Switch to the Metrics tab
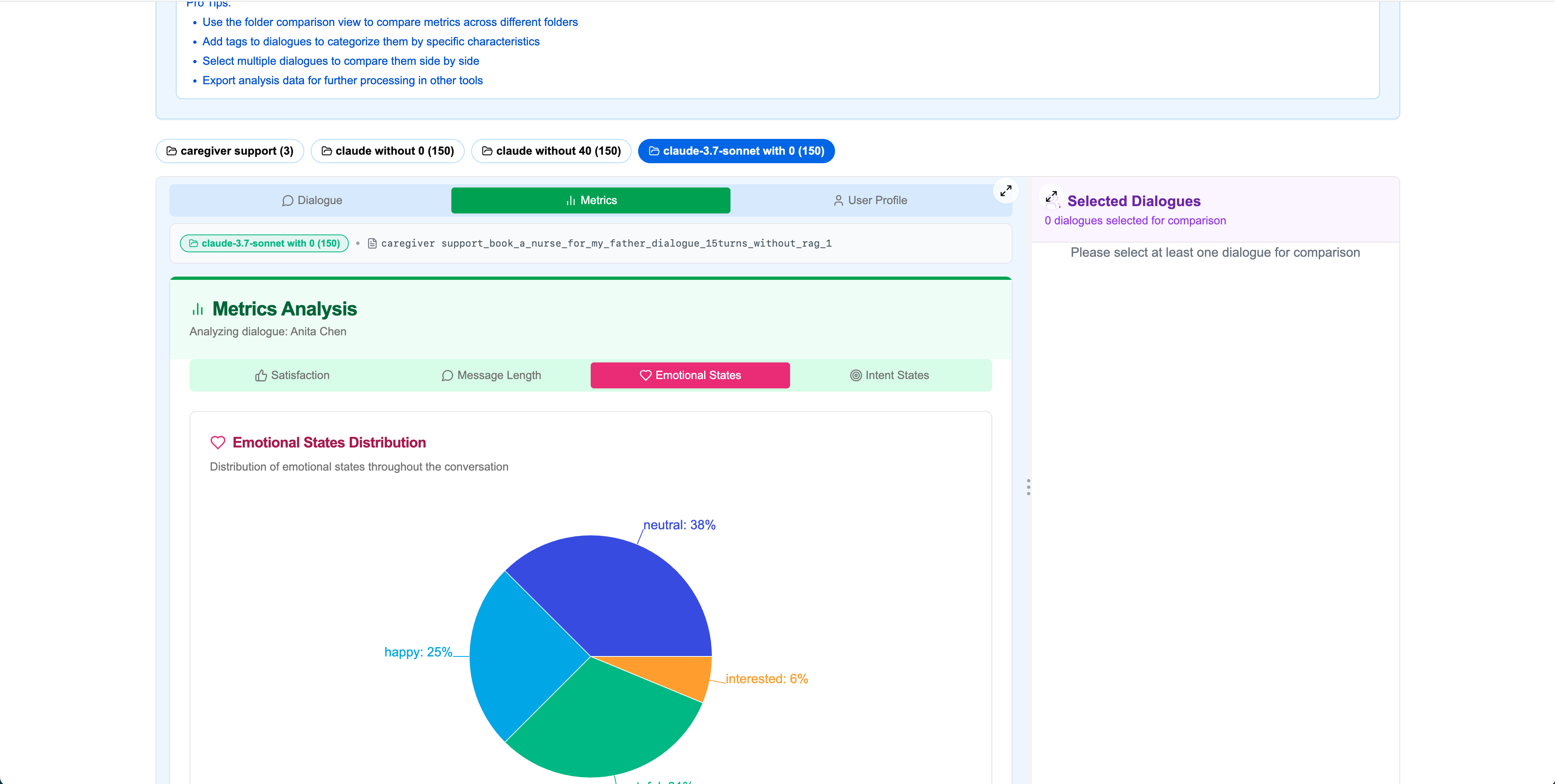This screenshot has width=1555, height=784. 590,200
